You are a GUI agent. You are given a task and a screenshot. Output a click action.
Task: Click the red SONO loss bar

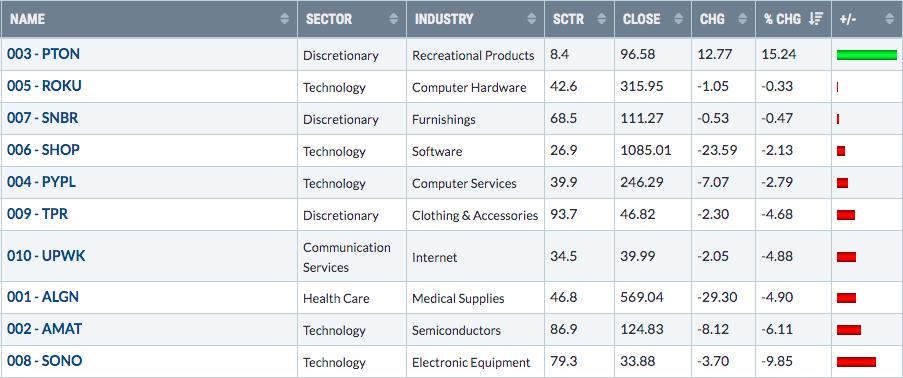856,362
